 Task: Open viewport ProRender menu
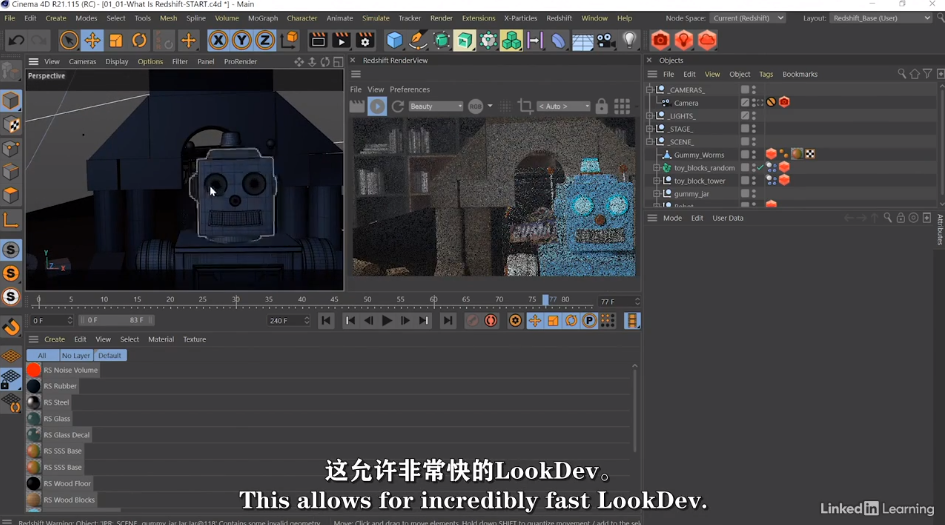pos(240,61)
